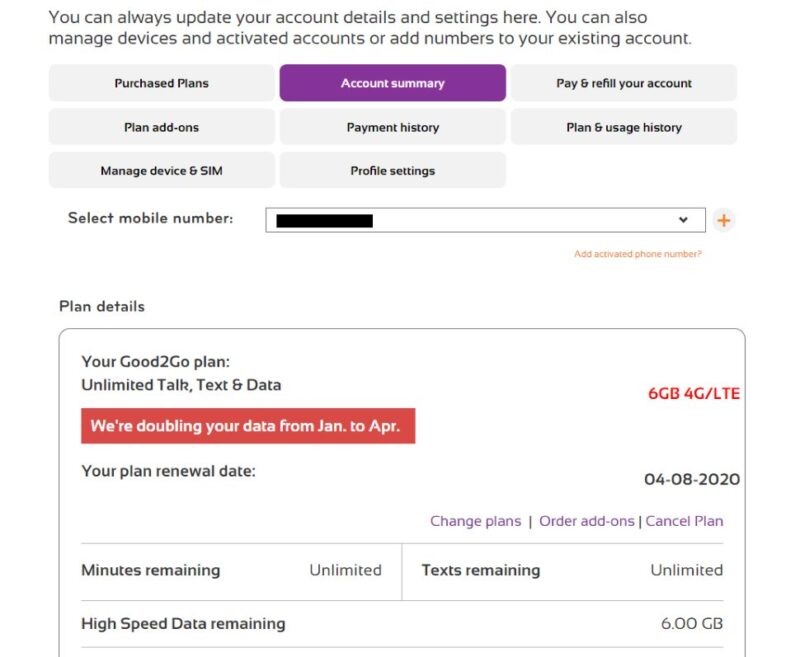Switch to the Account summary tab
Viewport: 800px width, 657px height.
[392, 84]
